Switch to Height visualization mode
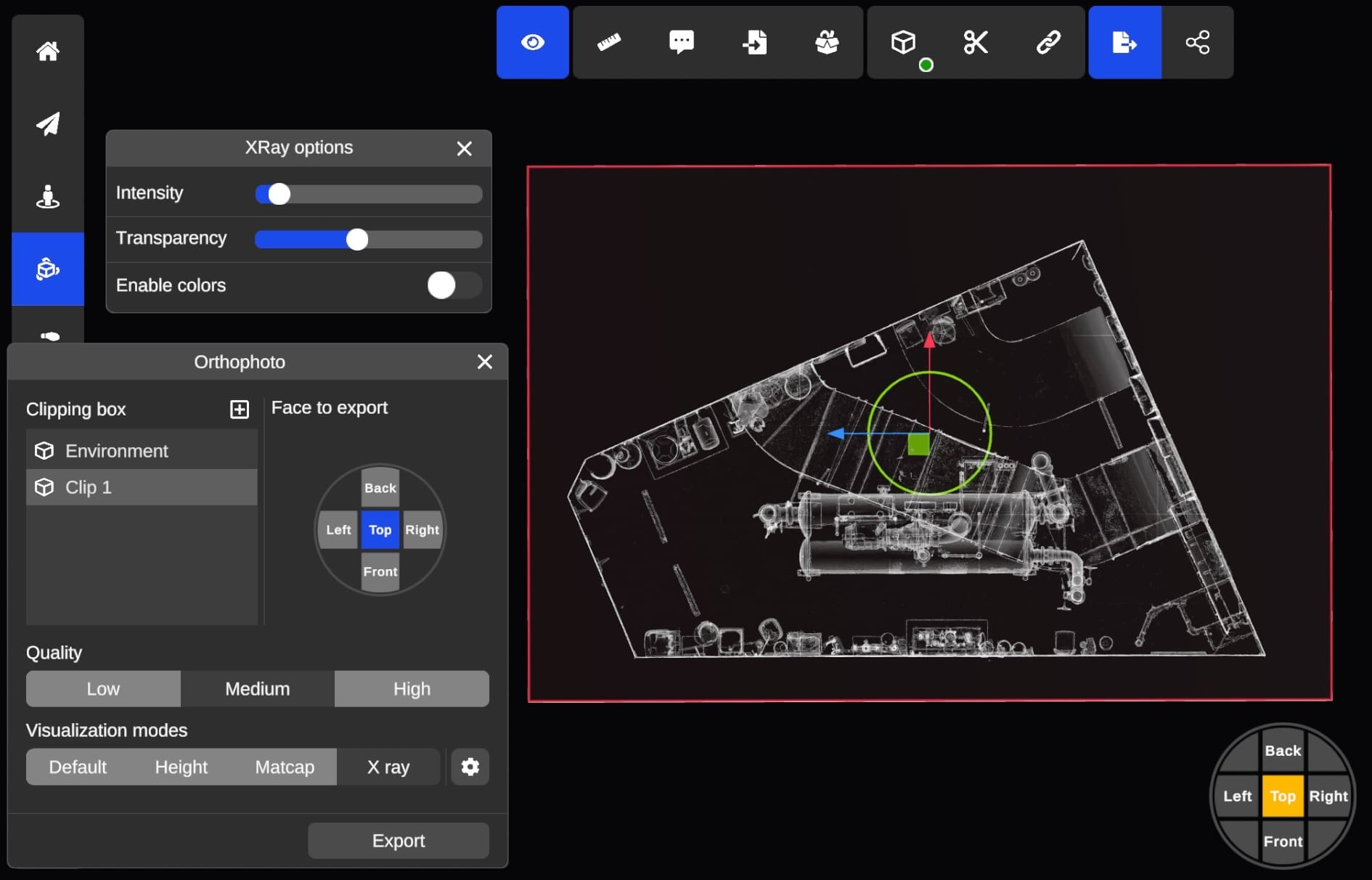The image size is (1372, 880). coord(181,767)
